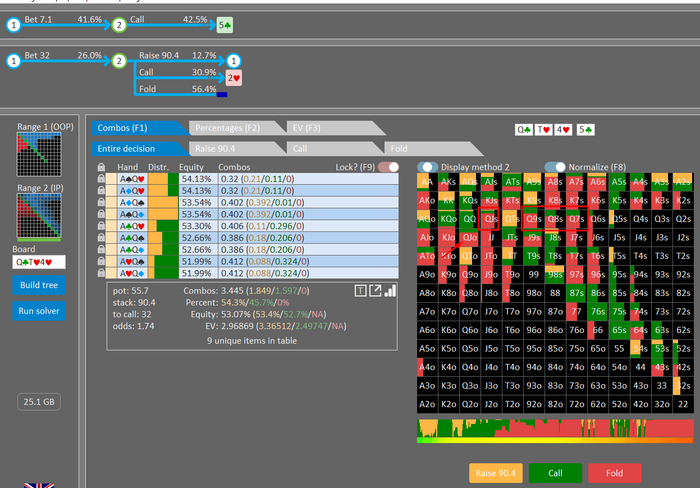
Task: Click the 5♣ card after Call 42.5%
Action: point(225,25)
